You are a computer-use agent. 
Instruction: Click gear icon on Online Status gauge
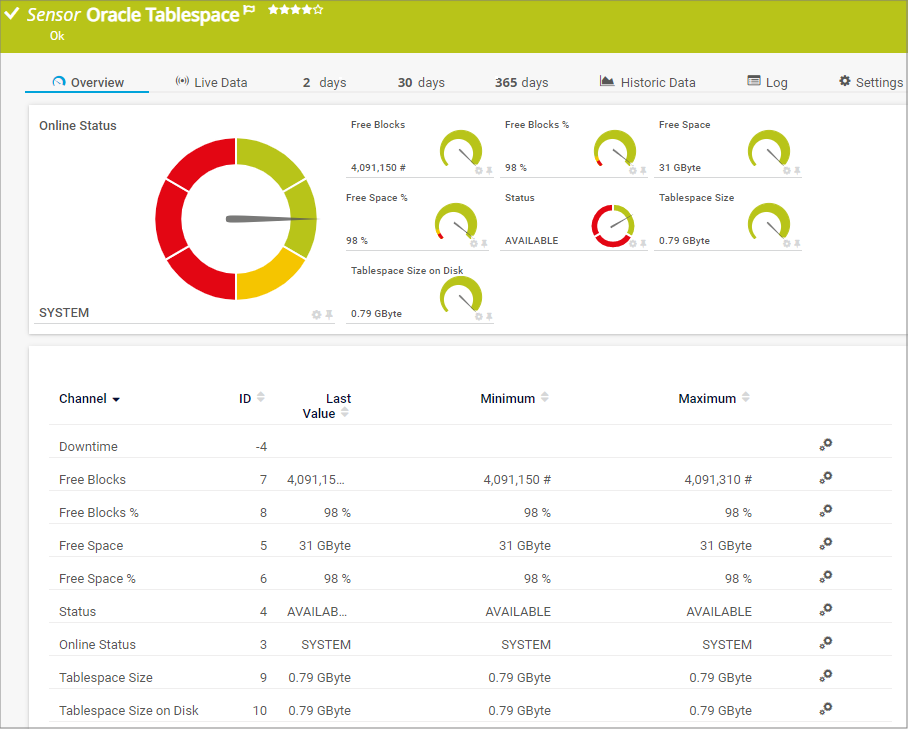(316, 315)
